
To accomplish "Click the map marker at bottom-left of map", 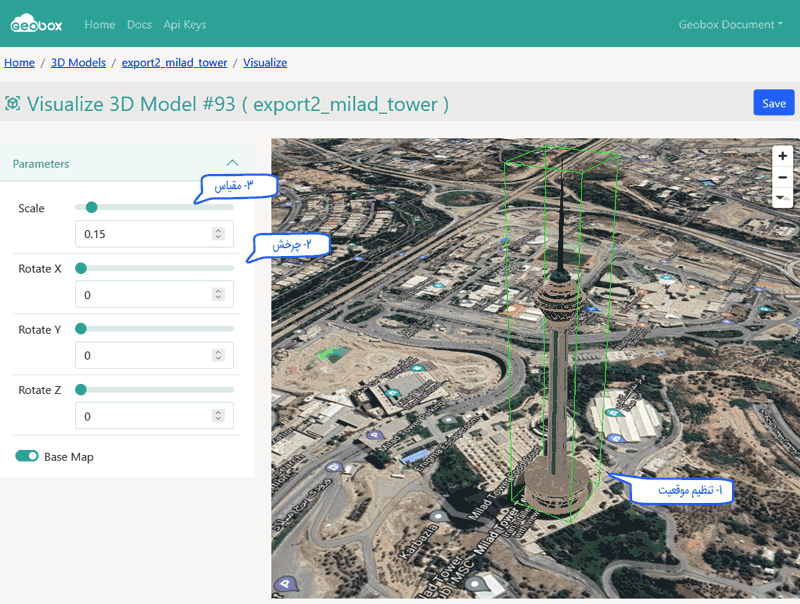I will click(x=286, y=582).
